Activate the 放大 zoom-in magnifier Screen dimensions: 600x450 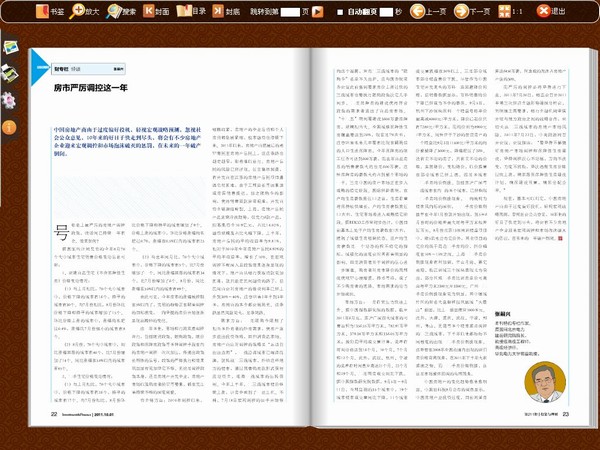point(84,11)
